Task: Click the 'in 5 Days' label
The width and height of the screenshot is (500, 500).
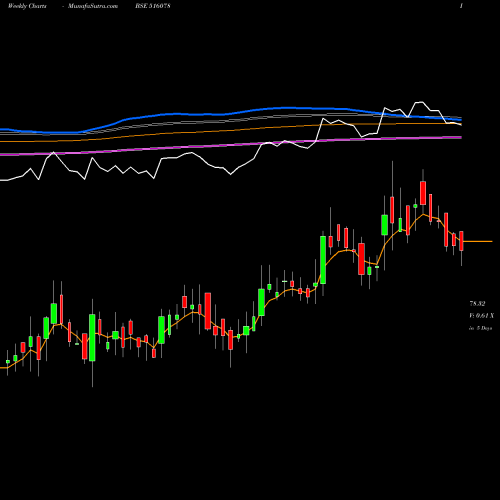Action: point(480,328)
